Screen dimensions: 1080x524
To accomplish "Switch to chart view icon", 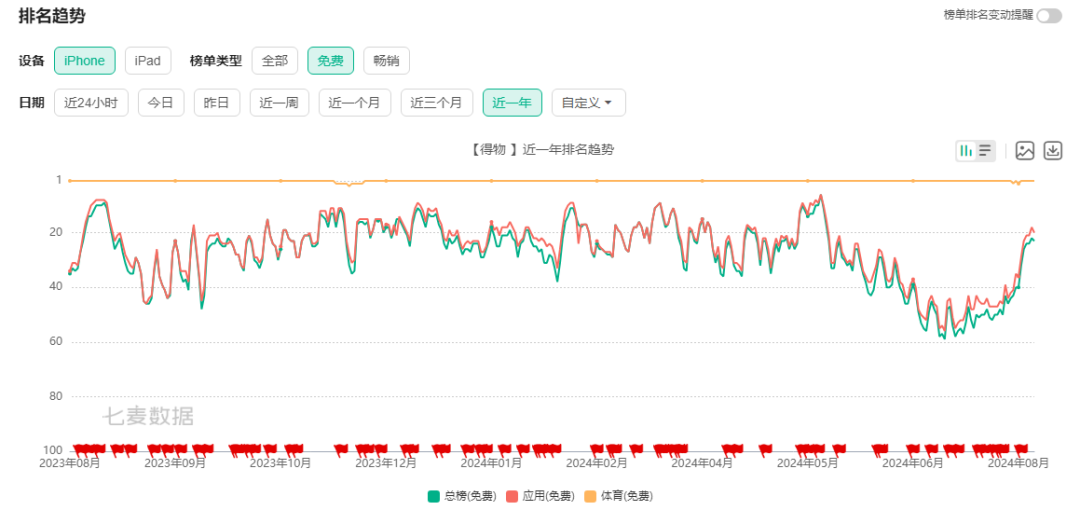I will tap(966, 151).
